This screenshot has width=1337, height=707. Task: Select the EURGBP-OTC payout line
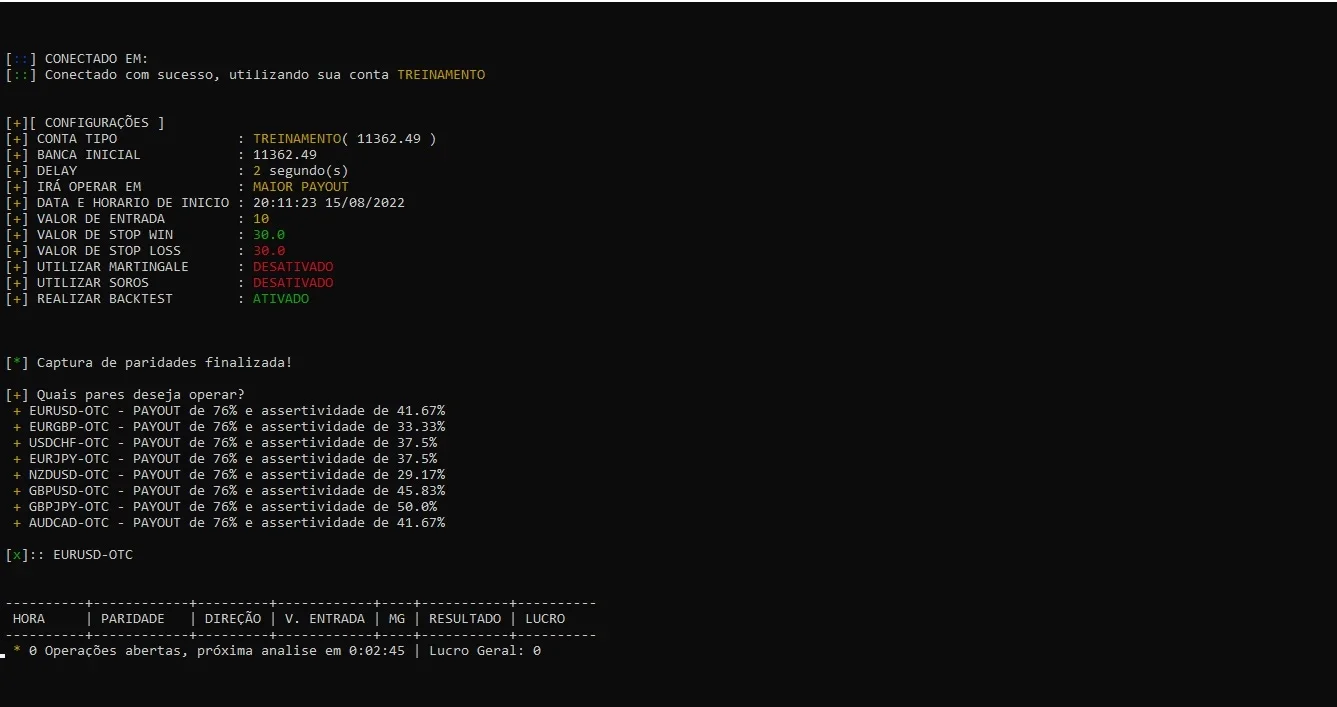click(229, 427)
